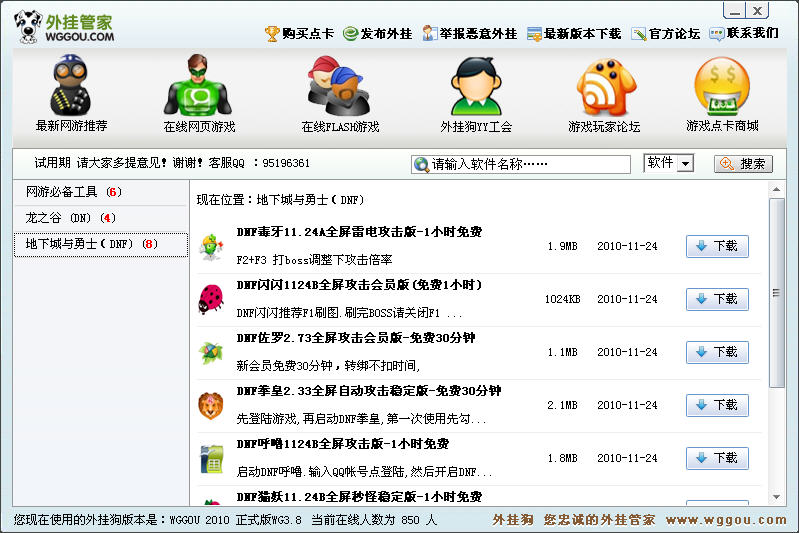Click the search box globe icon
This screenshot has height=533, width=799.
(x=421, y=164)
